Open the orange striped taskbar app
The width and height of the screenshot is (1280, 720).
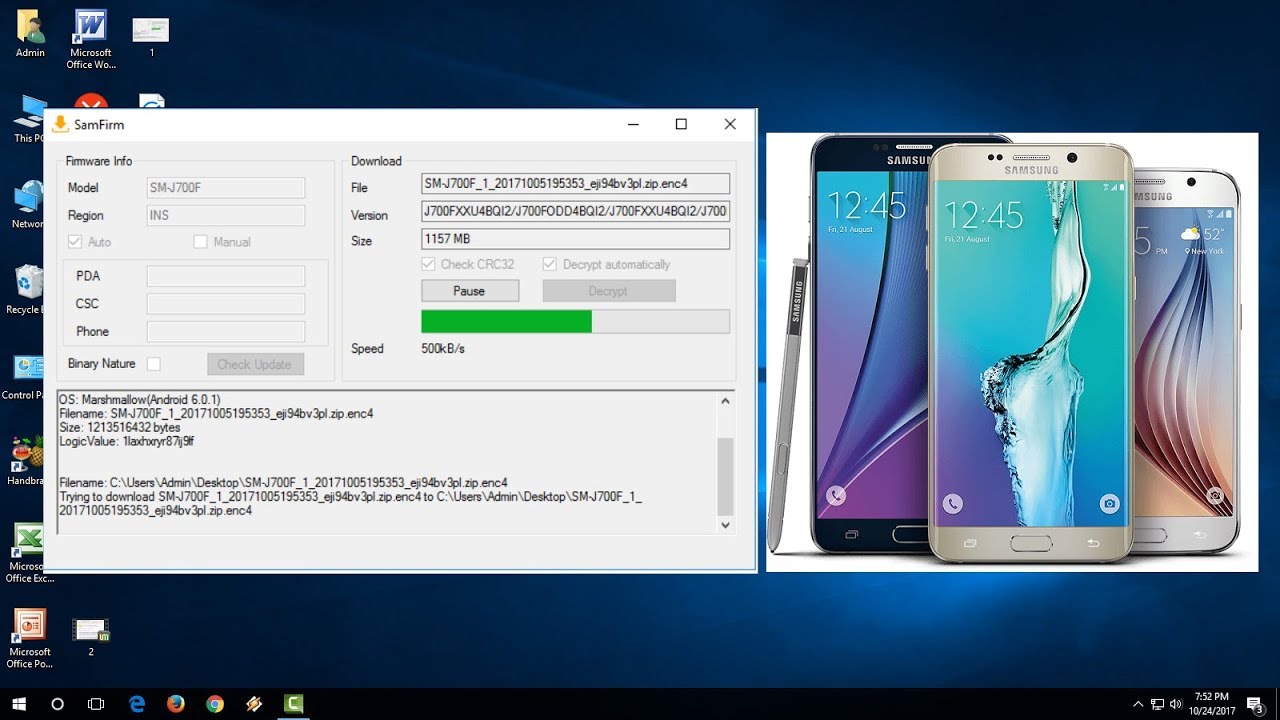click(x=254, y=704)
